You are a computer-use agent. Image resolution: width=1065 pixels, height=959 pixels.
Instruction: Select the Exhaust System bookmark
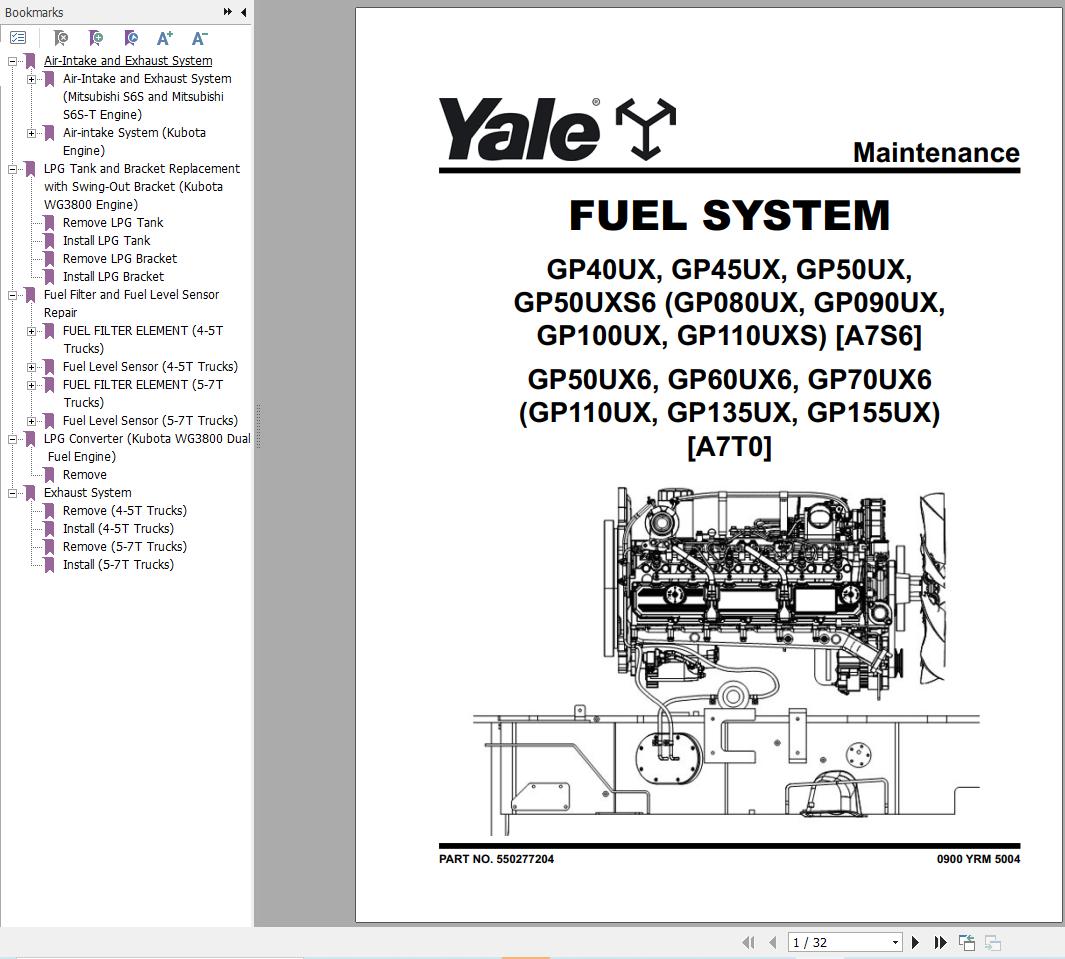pos(87,492)
